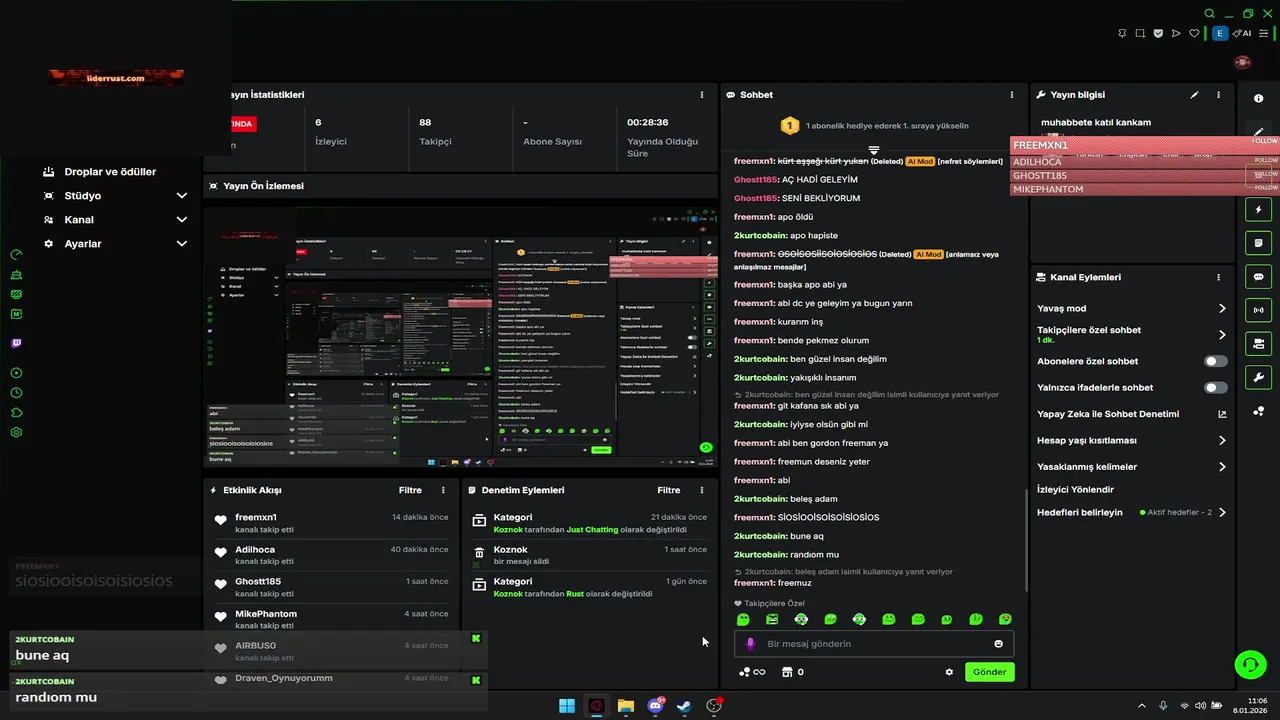Viewport: 1280px width, 720px height.
Task: Open Adilhoca in Etkinlik Akışı list
Action: (x=255, y=549)
